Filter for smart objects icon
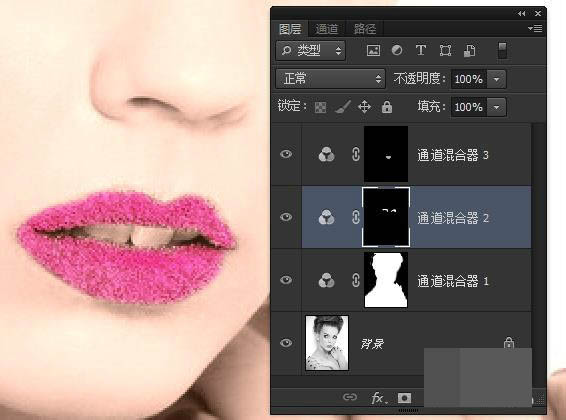 coord(469,51)
